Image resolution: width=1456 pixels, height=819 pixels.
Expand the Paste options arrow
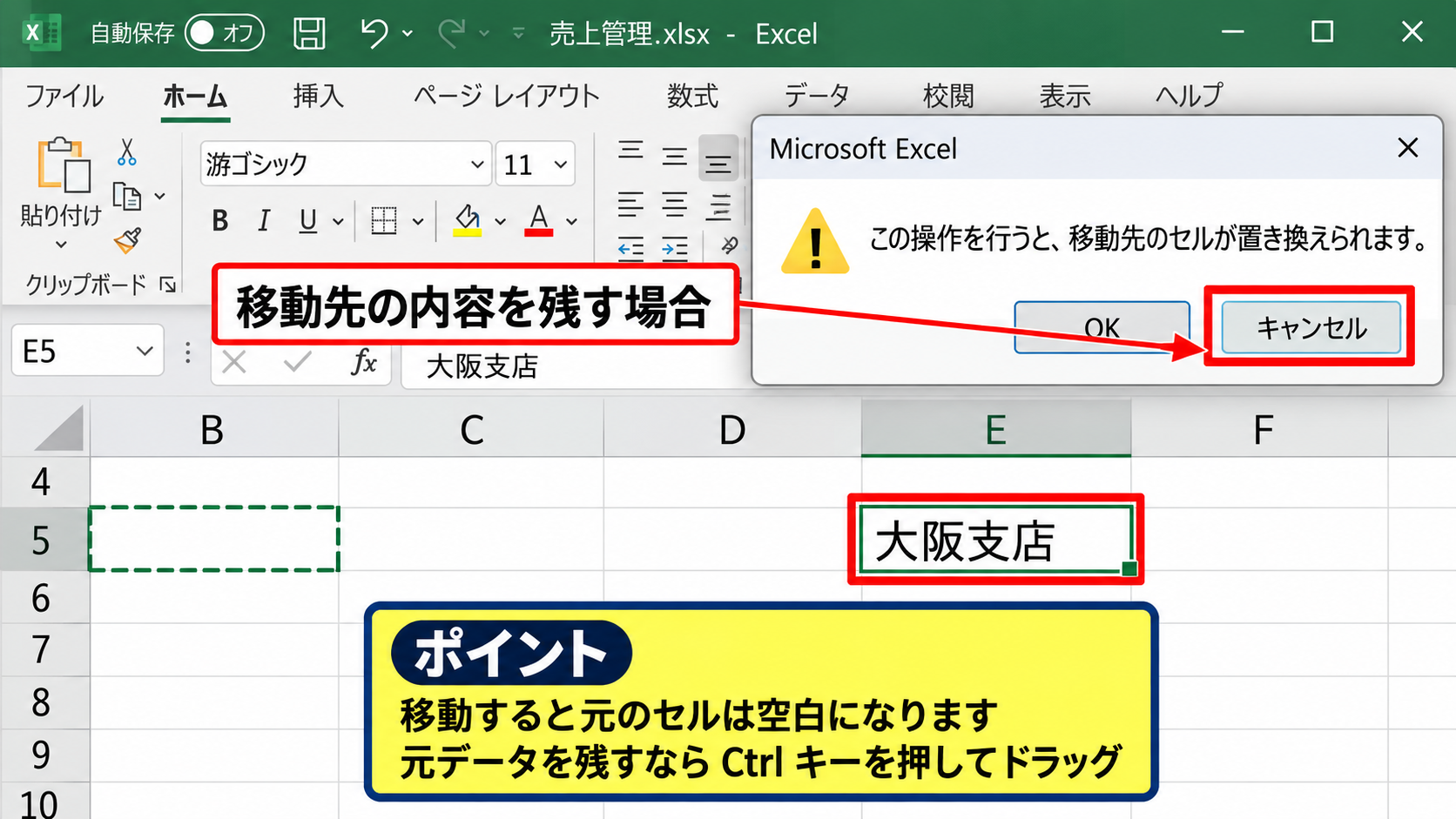point(61,245)
